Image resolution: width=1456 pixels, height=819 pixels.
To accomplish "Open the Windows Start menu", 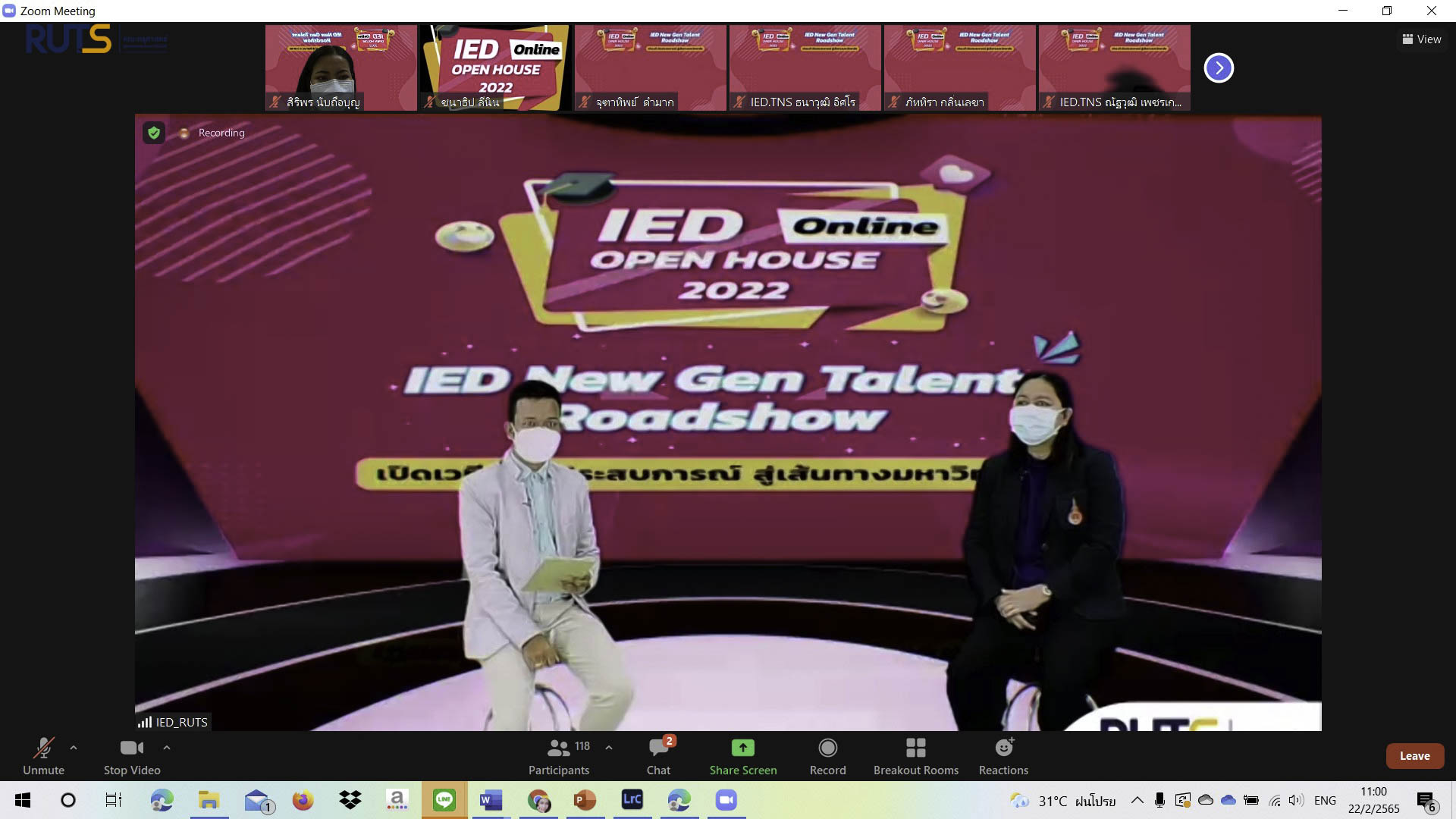I will (x=23, y=800).
